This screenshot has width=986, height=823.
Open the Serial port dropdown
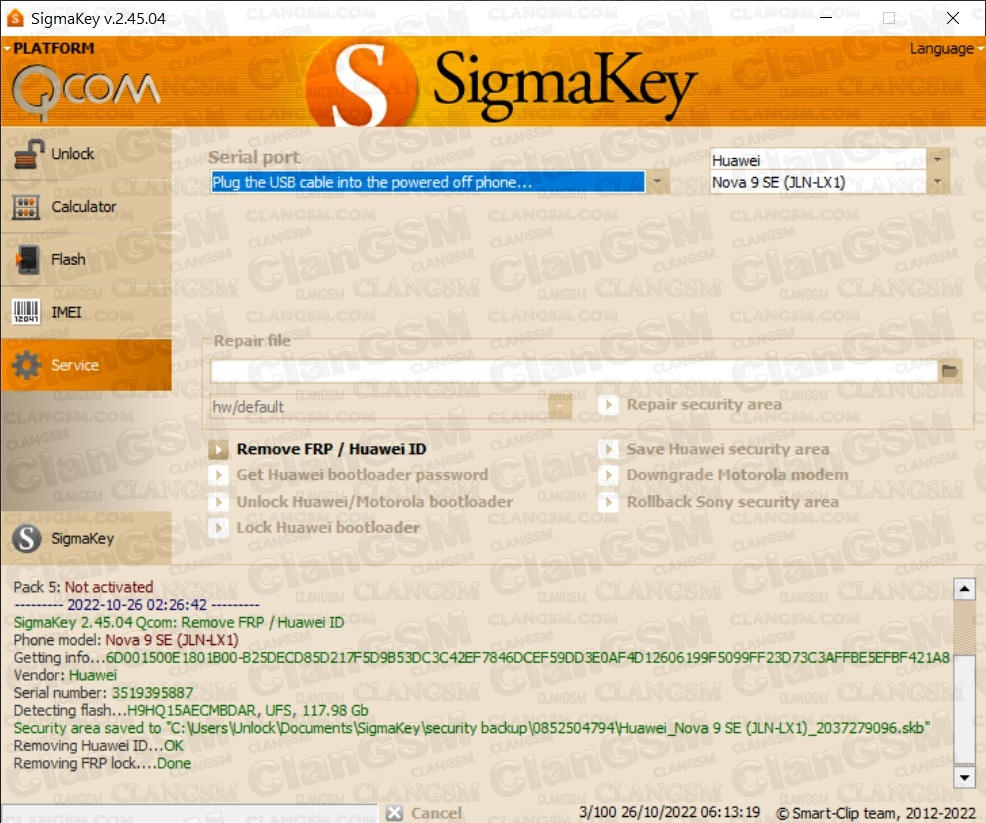point(656,182)
